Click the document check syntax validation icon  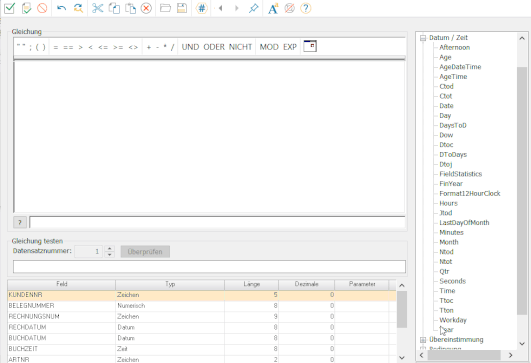(x=26, y=8)
